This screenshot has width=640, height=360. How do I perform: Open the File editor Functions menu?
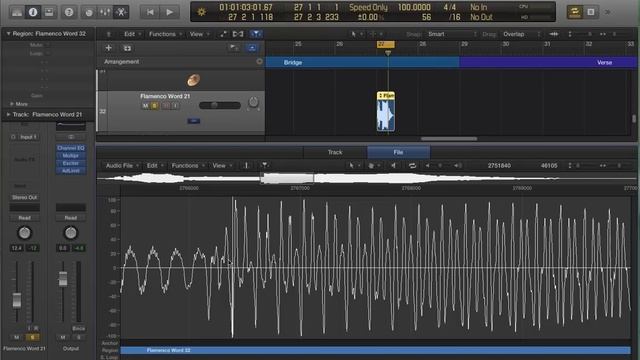point(187,165)
